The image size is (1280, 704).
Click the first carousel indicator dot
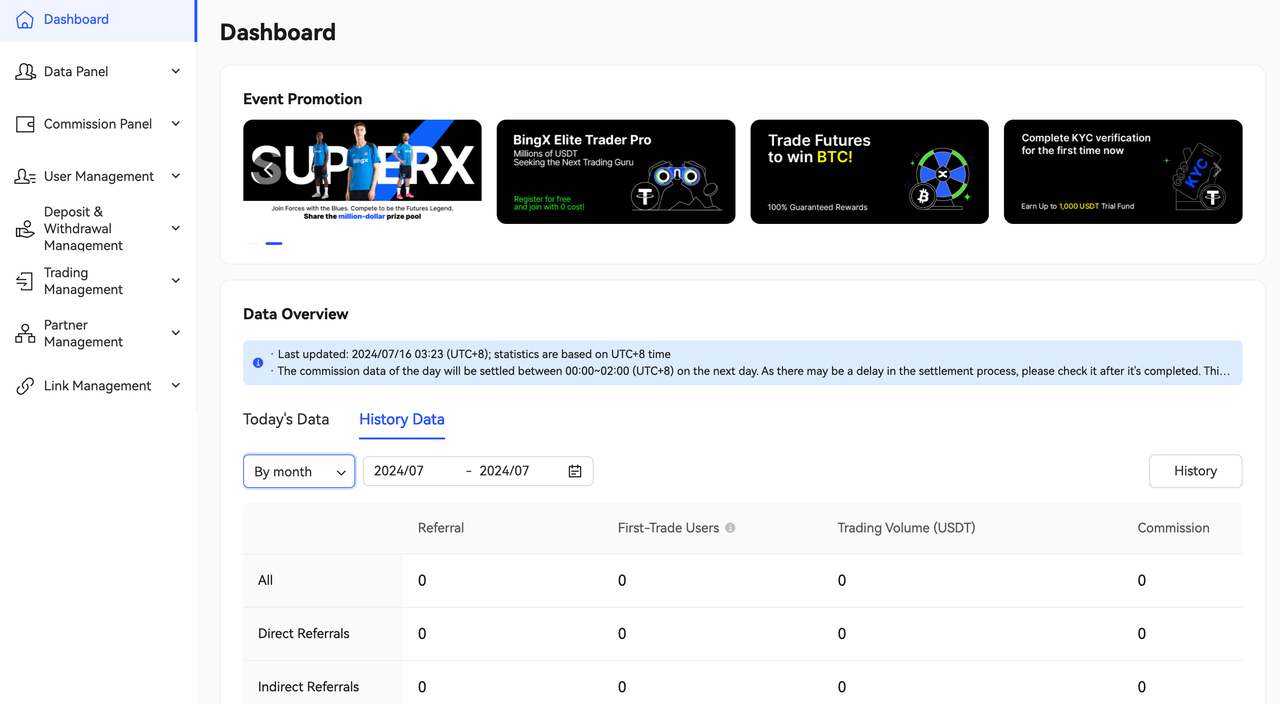[252, 243]
